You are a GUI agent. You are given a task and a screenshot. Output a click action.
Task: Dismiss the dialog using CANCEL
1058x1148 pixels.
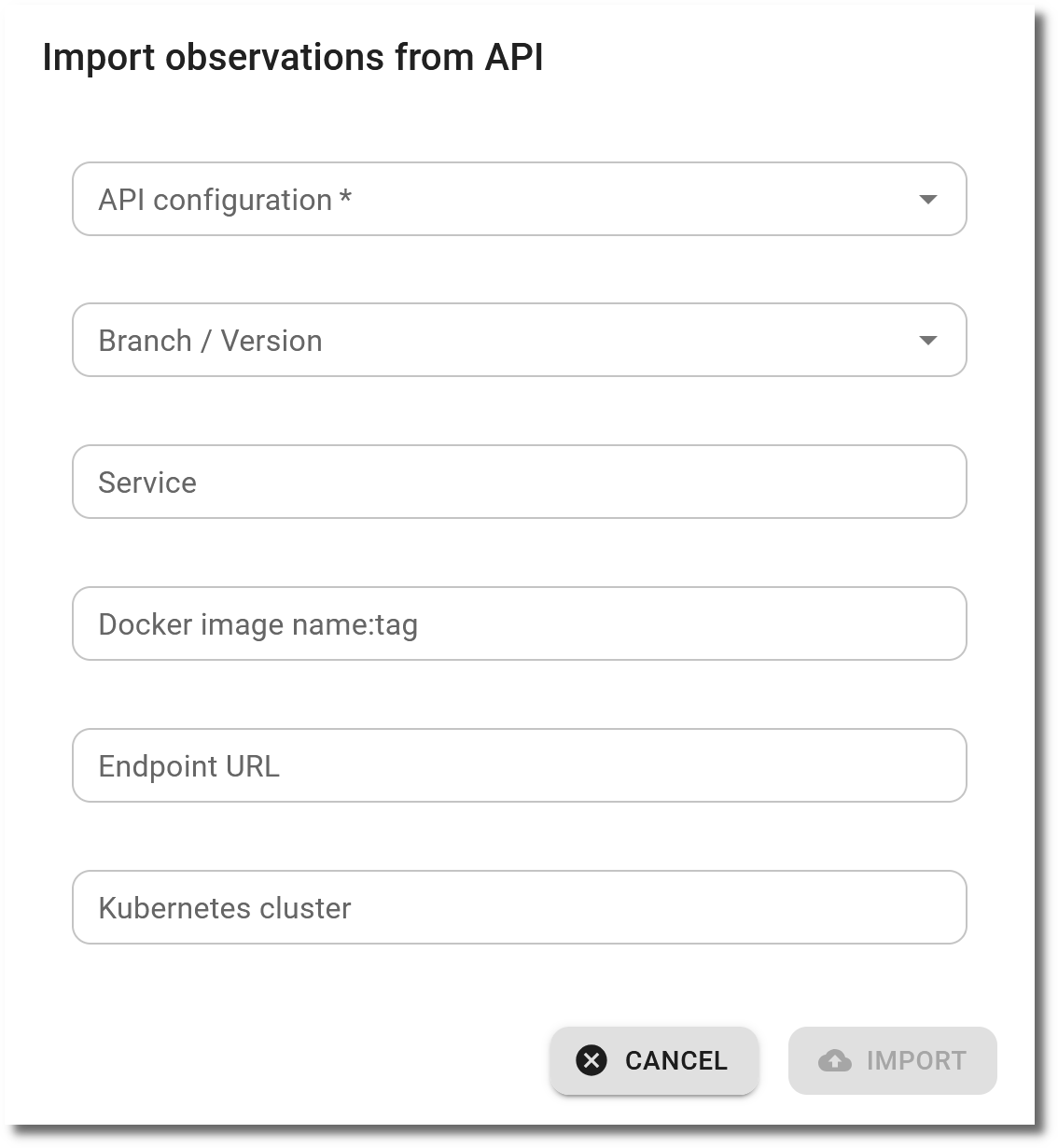(x=653, y=1060)
